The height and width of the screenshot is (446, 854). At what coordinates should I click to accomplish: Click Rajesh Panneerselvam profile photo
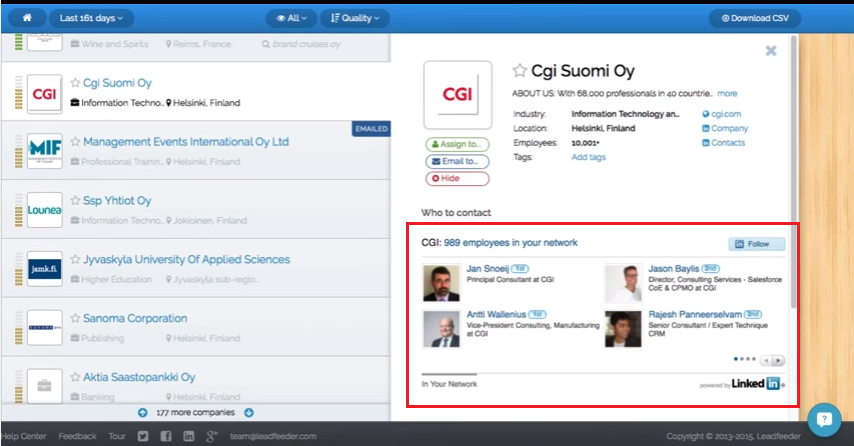pos(623,329)
